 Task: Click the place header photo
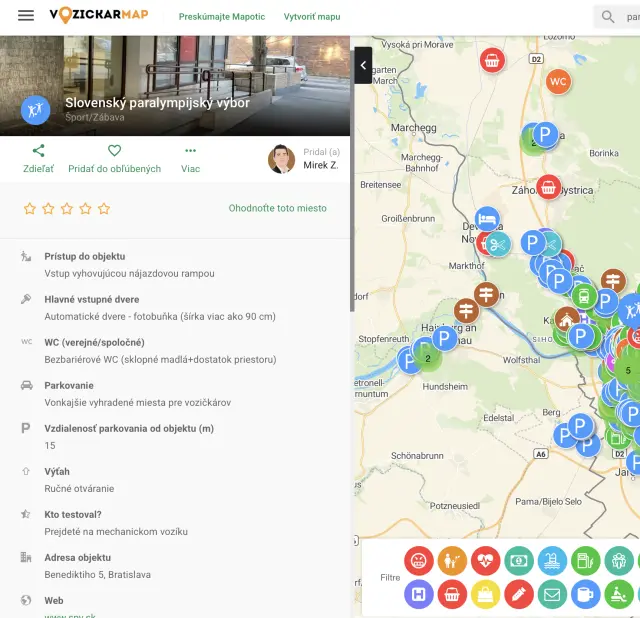pos(175,86)
